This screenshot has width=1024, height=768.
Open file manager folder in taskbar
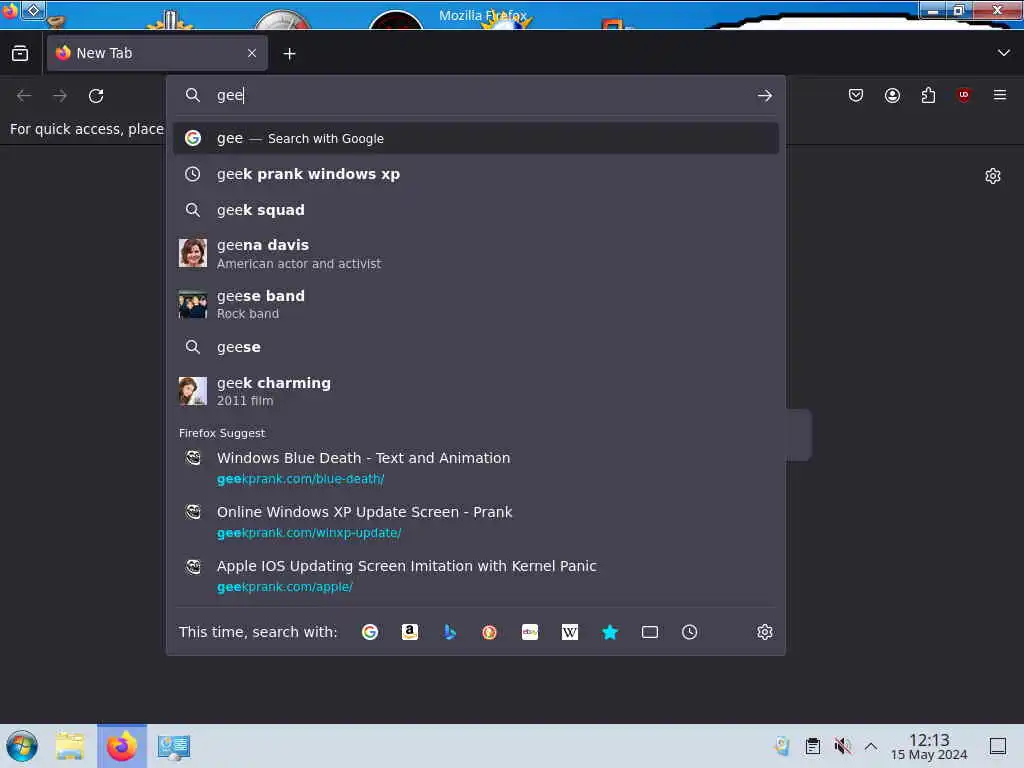pos(70,746)
